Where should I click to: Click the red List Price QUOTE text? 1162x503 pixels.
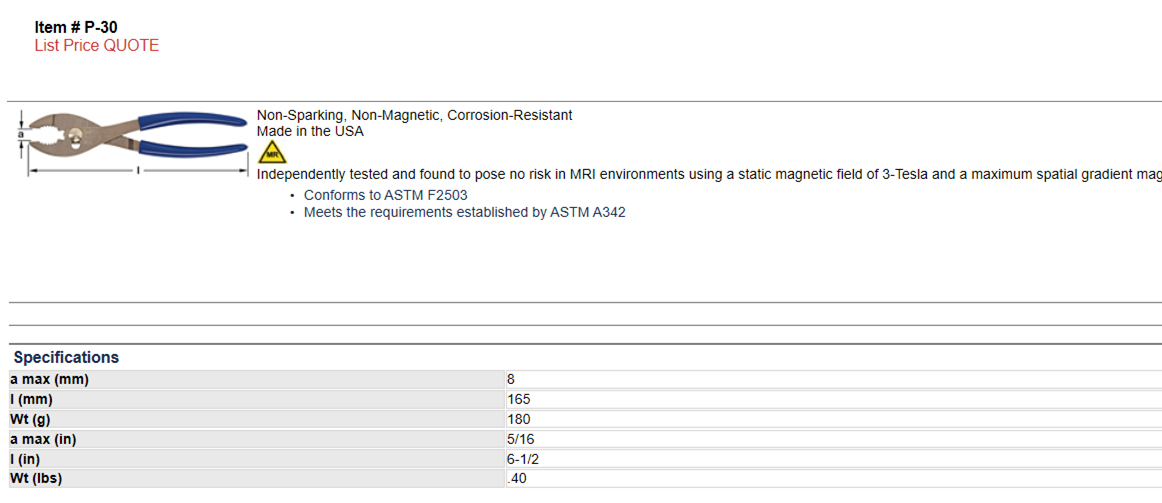(96, 46)
